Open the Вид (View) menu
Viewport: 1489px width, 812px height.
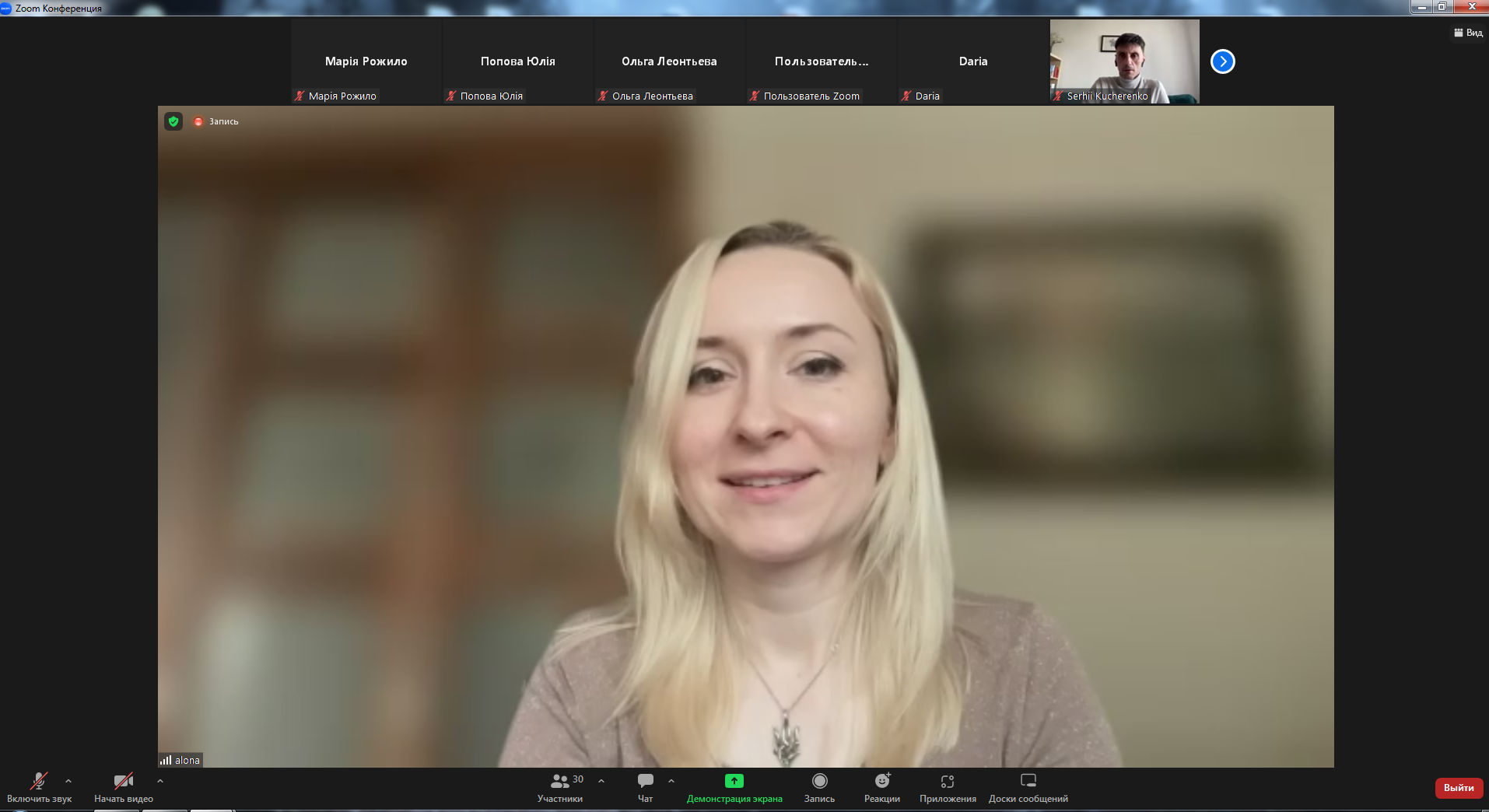click(1468, 33)
